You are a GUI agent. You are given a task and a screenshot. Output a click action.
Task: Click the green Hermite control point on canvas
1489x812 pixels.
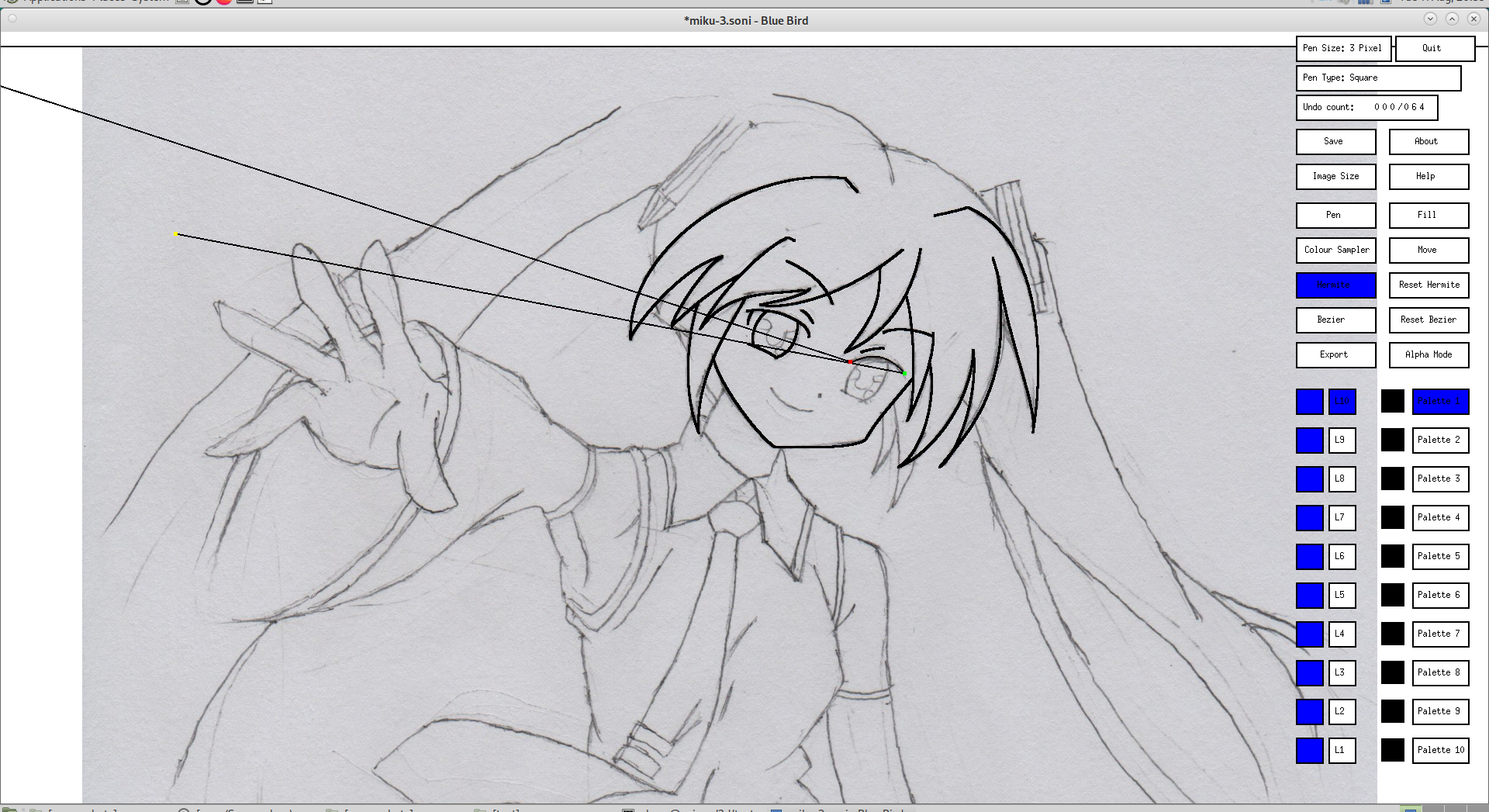904,374
